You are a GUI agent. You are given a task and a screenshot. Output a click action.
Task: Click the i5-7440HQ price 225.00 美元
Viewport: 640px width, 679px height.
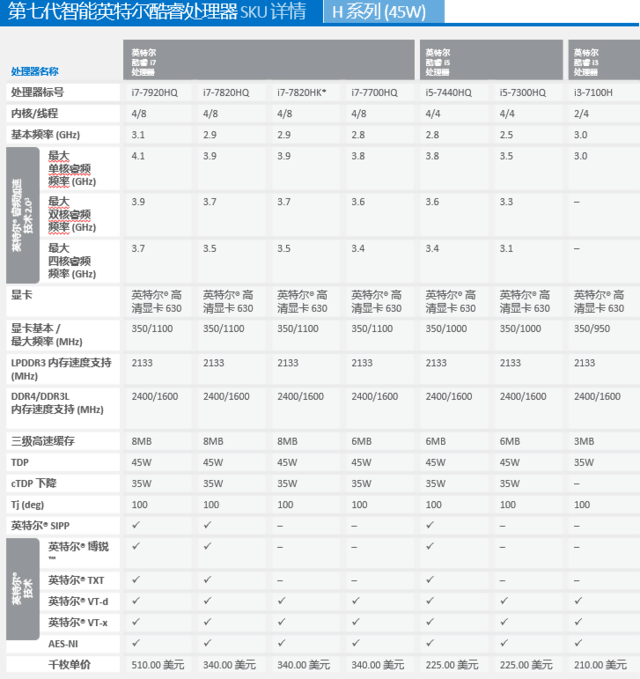[x=452, y=665]
